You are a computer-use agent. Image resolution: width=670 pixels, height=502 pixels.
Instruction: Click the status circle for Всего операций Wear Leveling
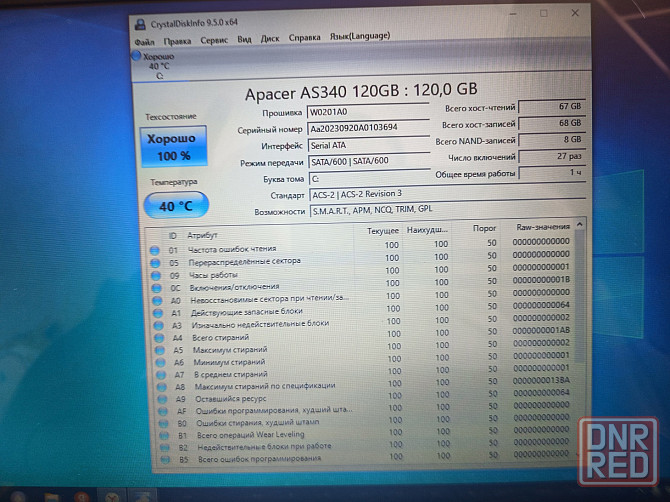165,436
